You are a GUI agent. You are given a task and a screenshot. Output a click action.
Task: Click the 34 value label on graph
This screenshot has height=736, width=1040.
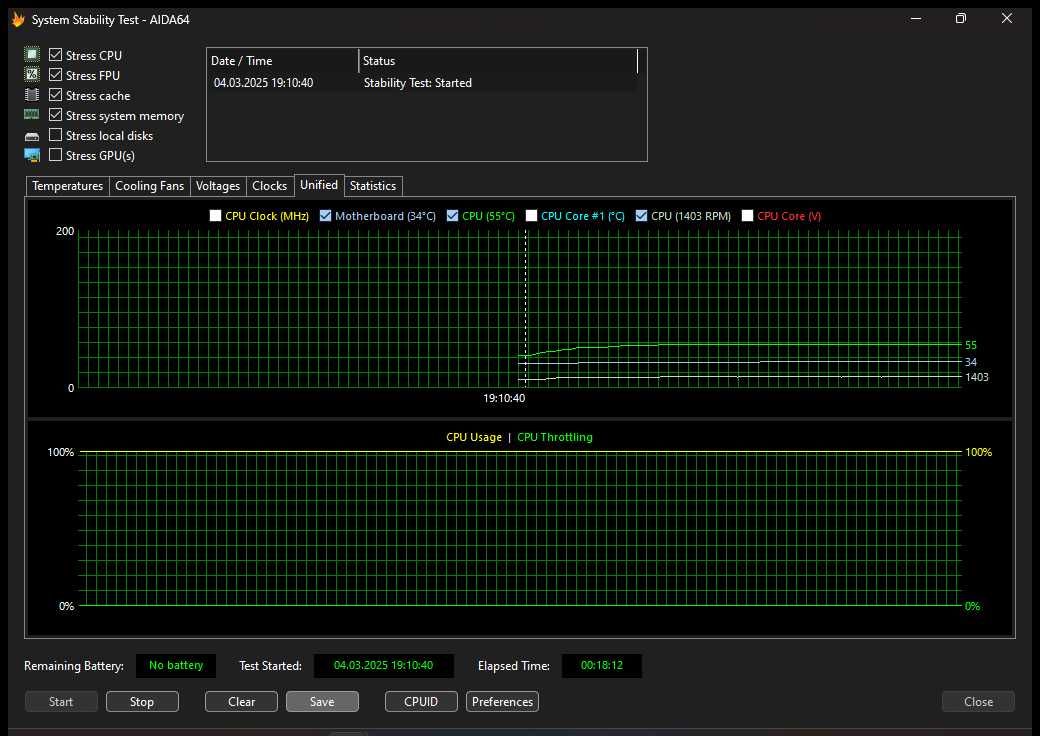coord(971,362)
